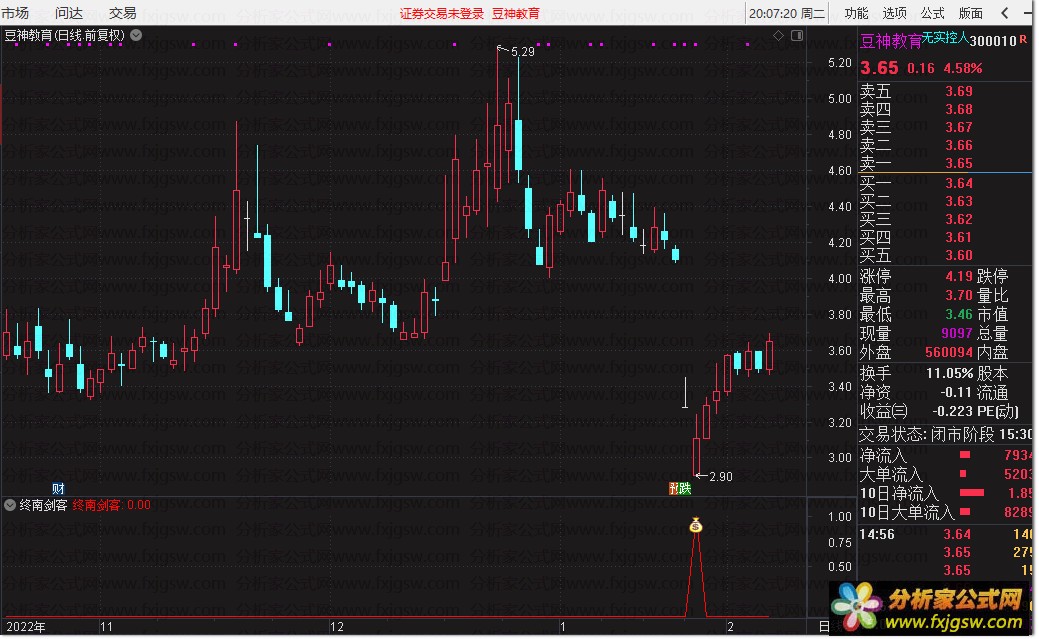
Task: Click the R margin-trading tag beside 300010
Action: point(1023,40)
